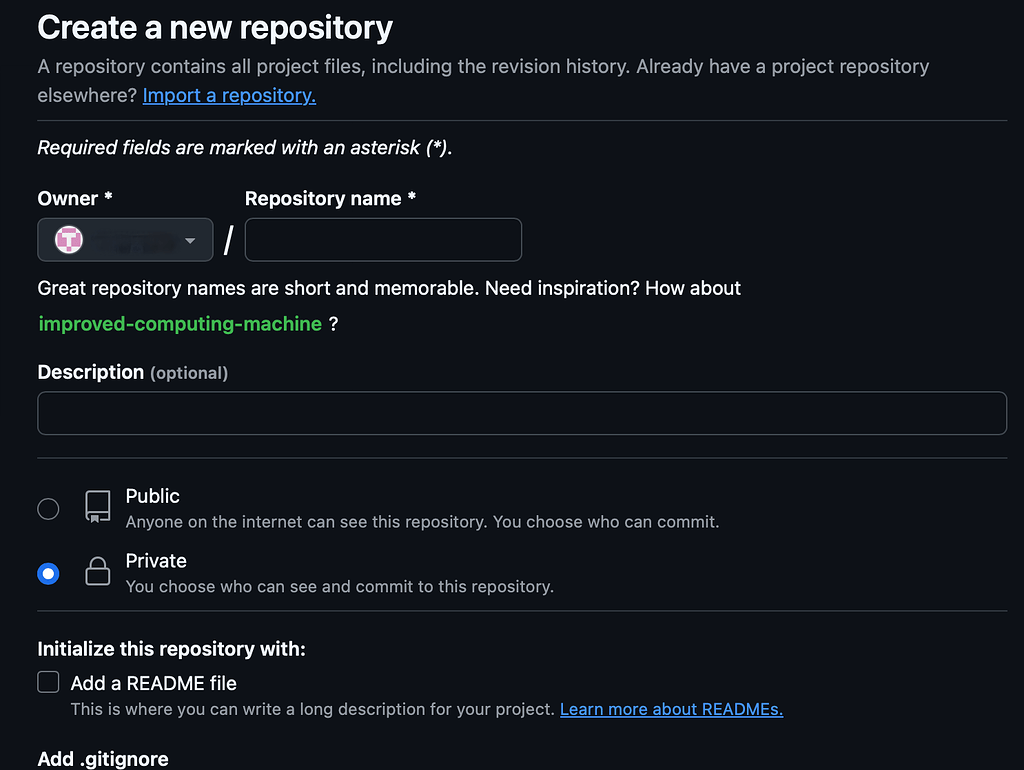Open Learn more about READMEs link

[x=671, y=709]
